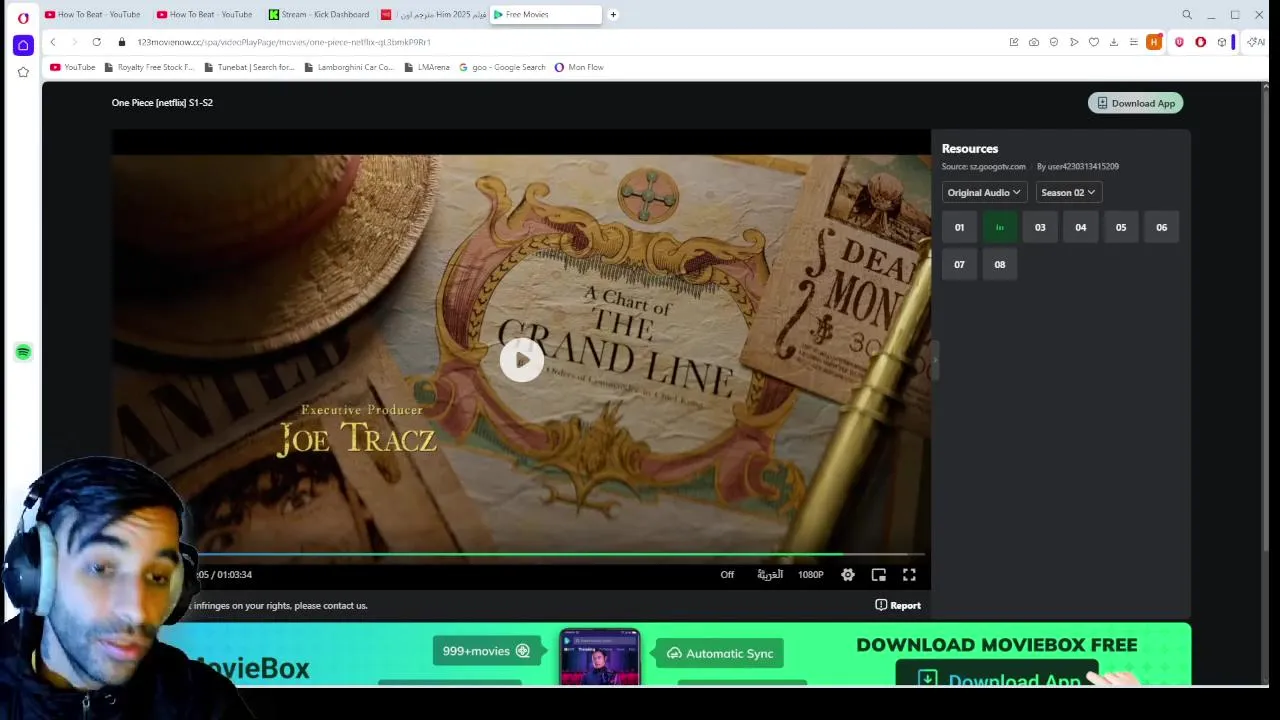
Task: Toggle subtitles Off button
Action: [x=727, y=575]
